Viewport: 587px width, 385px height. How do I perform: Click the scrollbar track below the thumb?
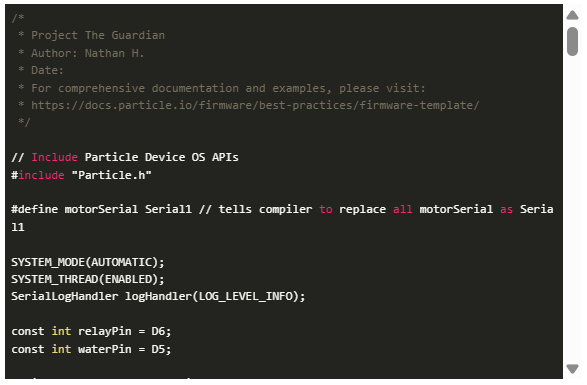click(572, 210)
